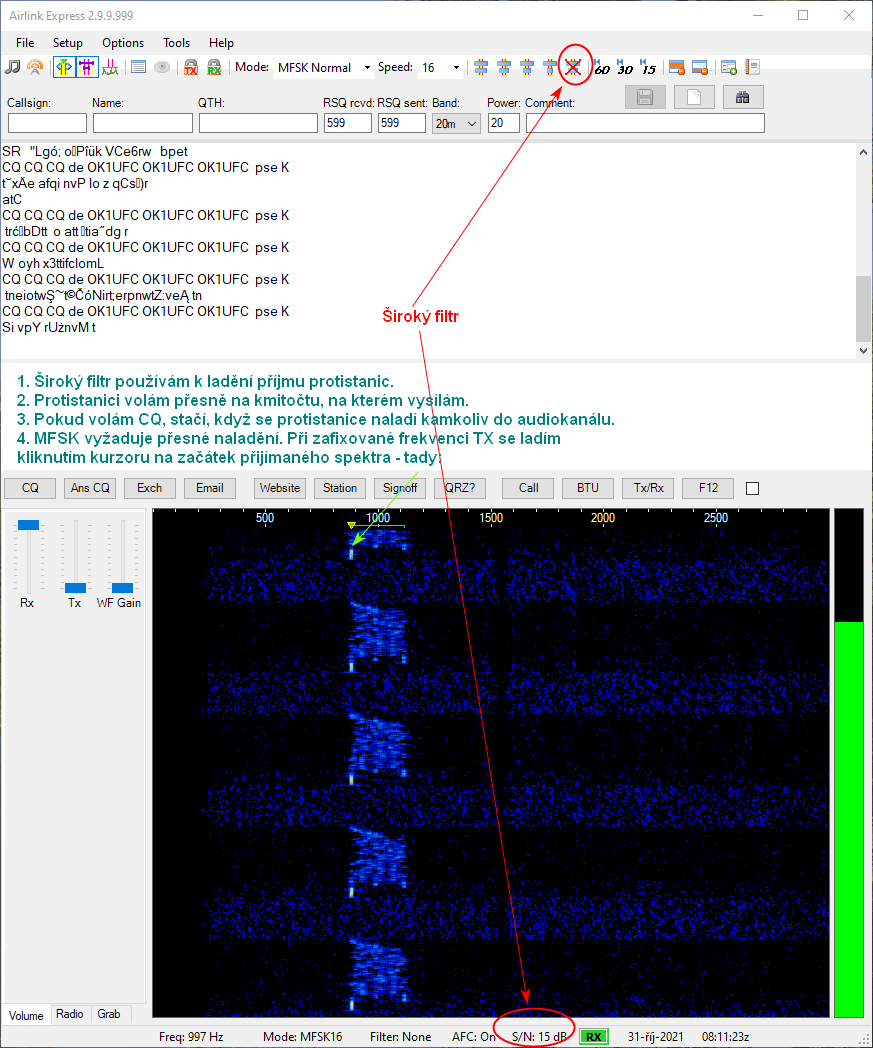This screenshot has width=873, height=1048.
Task: Toggle the green RX status indicator
Action: tap(594, 1037)
